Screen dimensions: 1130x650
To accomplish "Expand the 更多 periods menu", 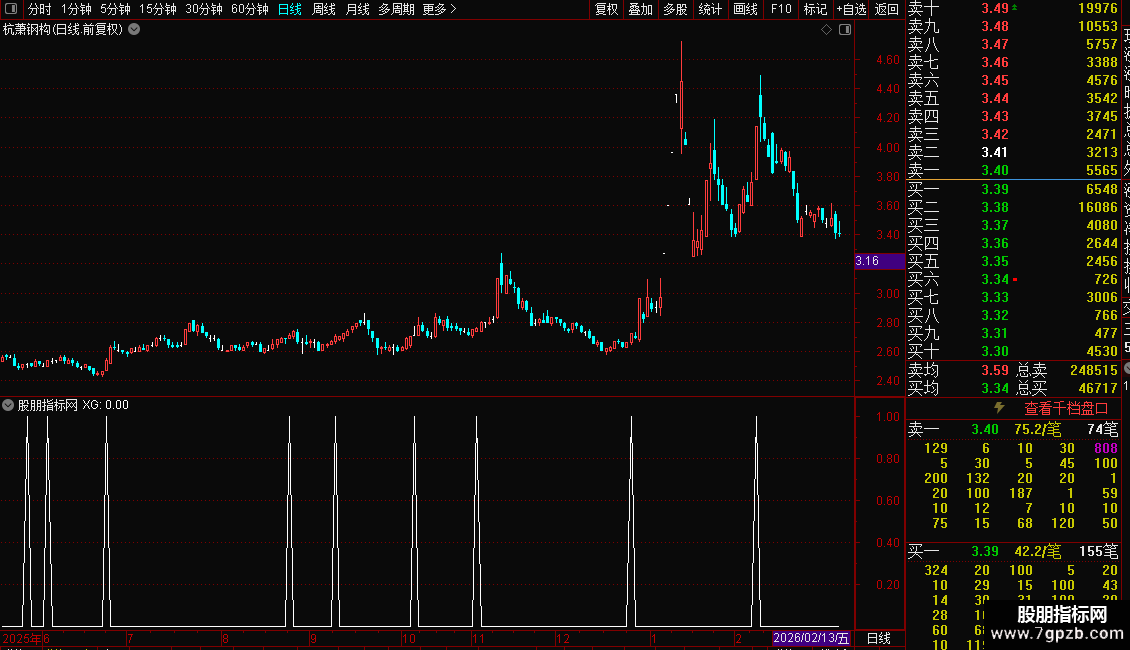I will (x=439, y=9).
